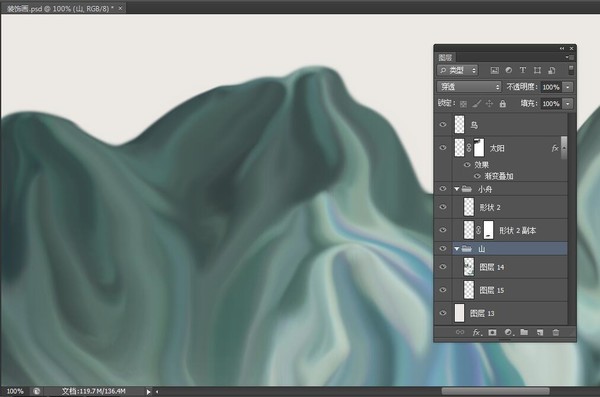Click the link layers icon
Viewport: 600px width, 397px height.
tap(460, 332)
